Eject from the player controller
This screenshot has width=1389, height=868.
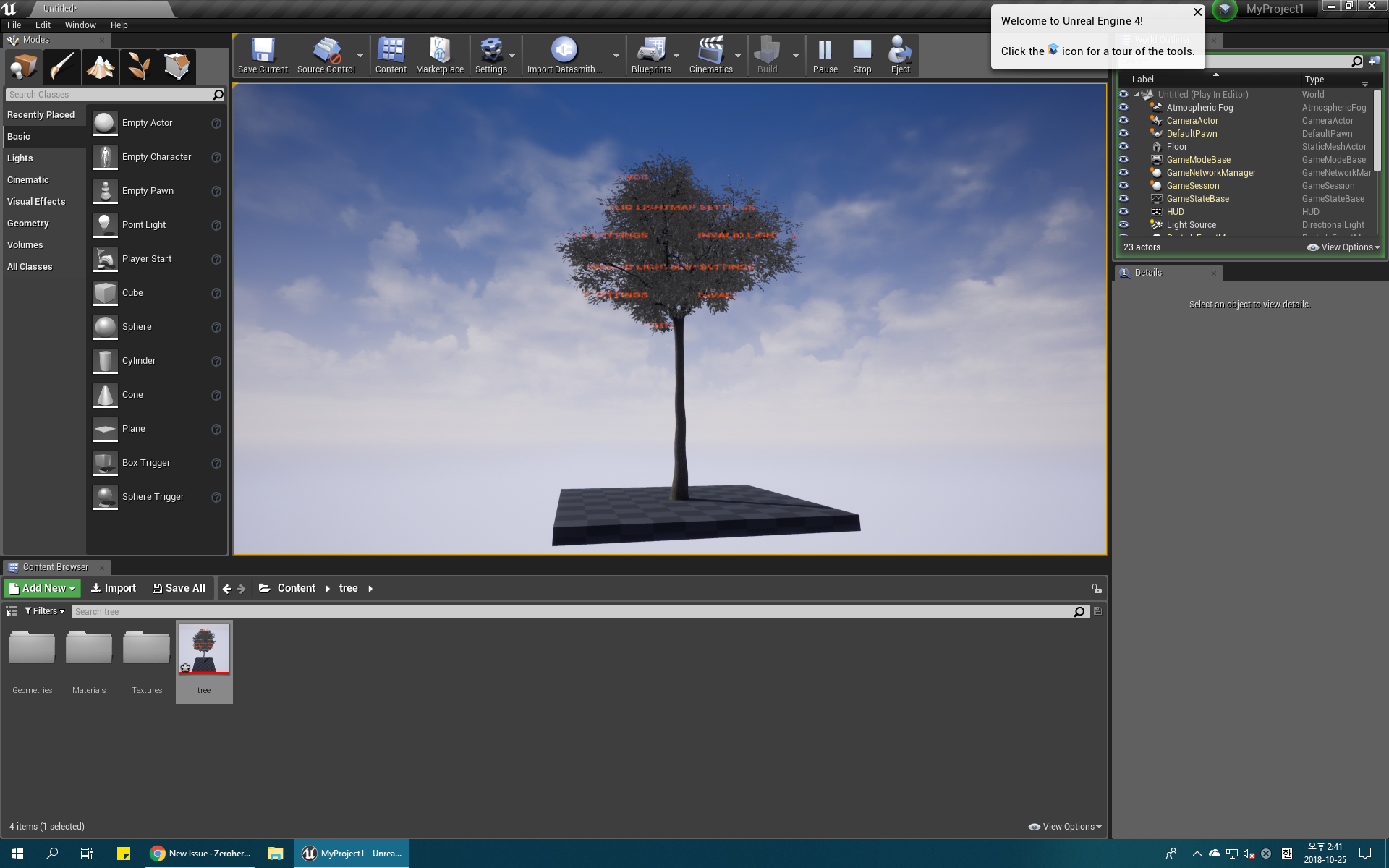pos(900,56)
